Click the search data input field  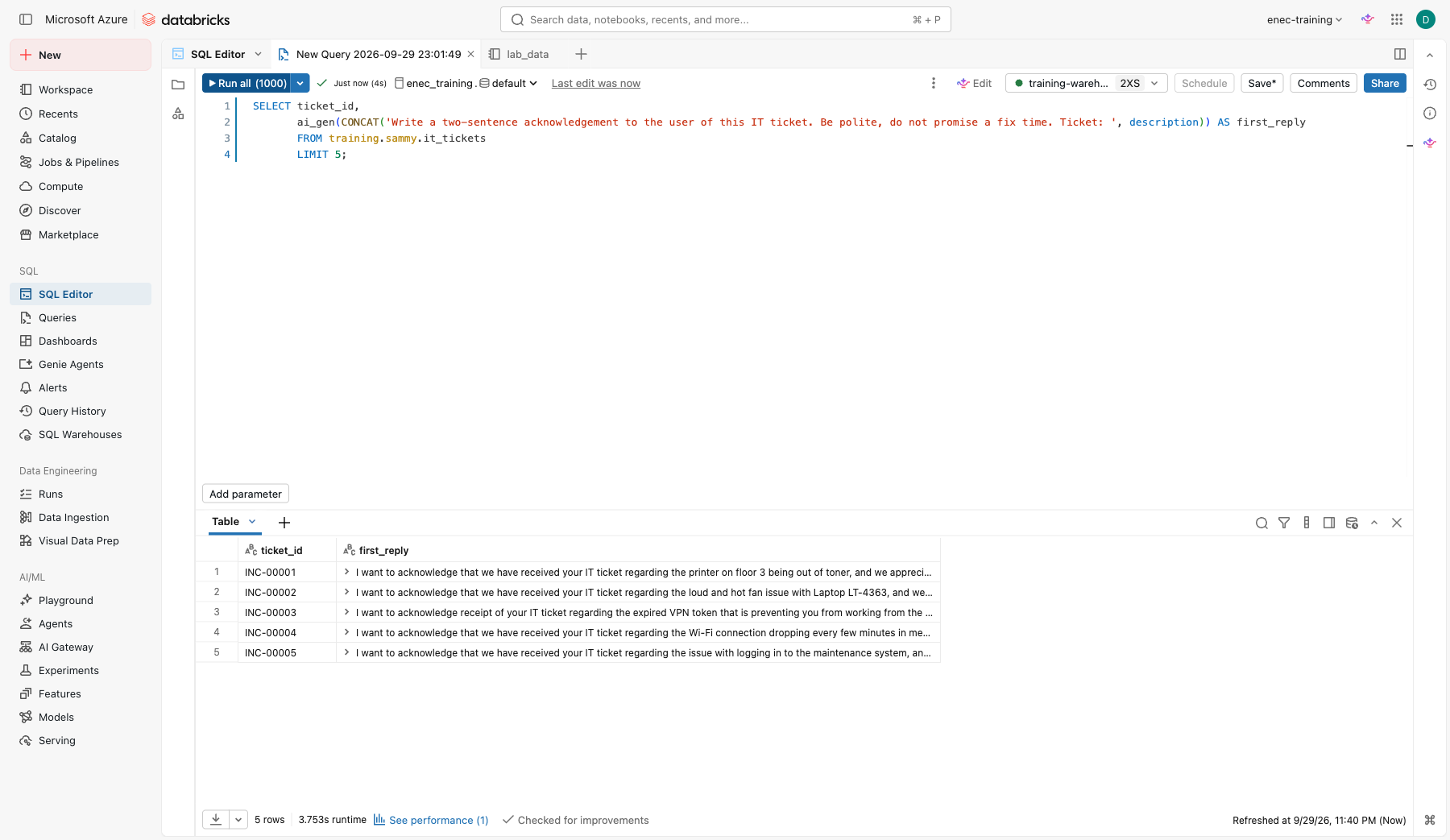click(725, 19)
